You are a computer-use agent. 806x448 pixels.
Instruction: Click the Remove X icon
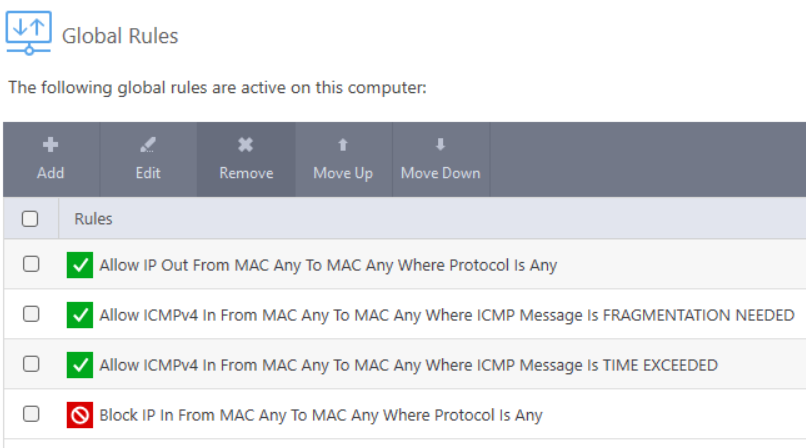click(246, 145)
